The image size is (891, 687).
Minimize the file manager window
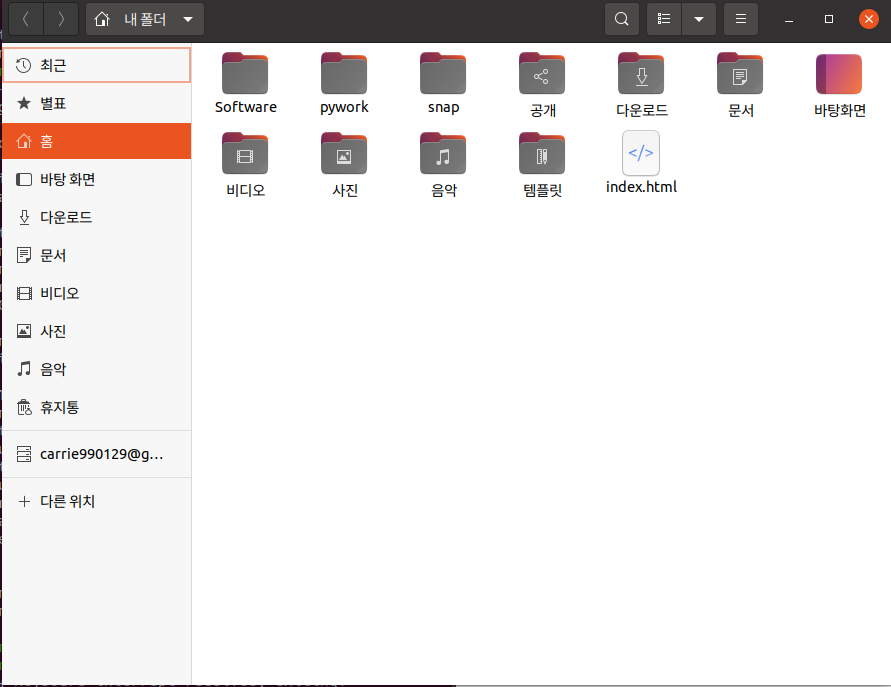coord(789,19)
